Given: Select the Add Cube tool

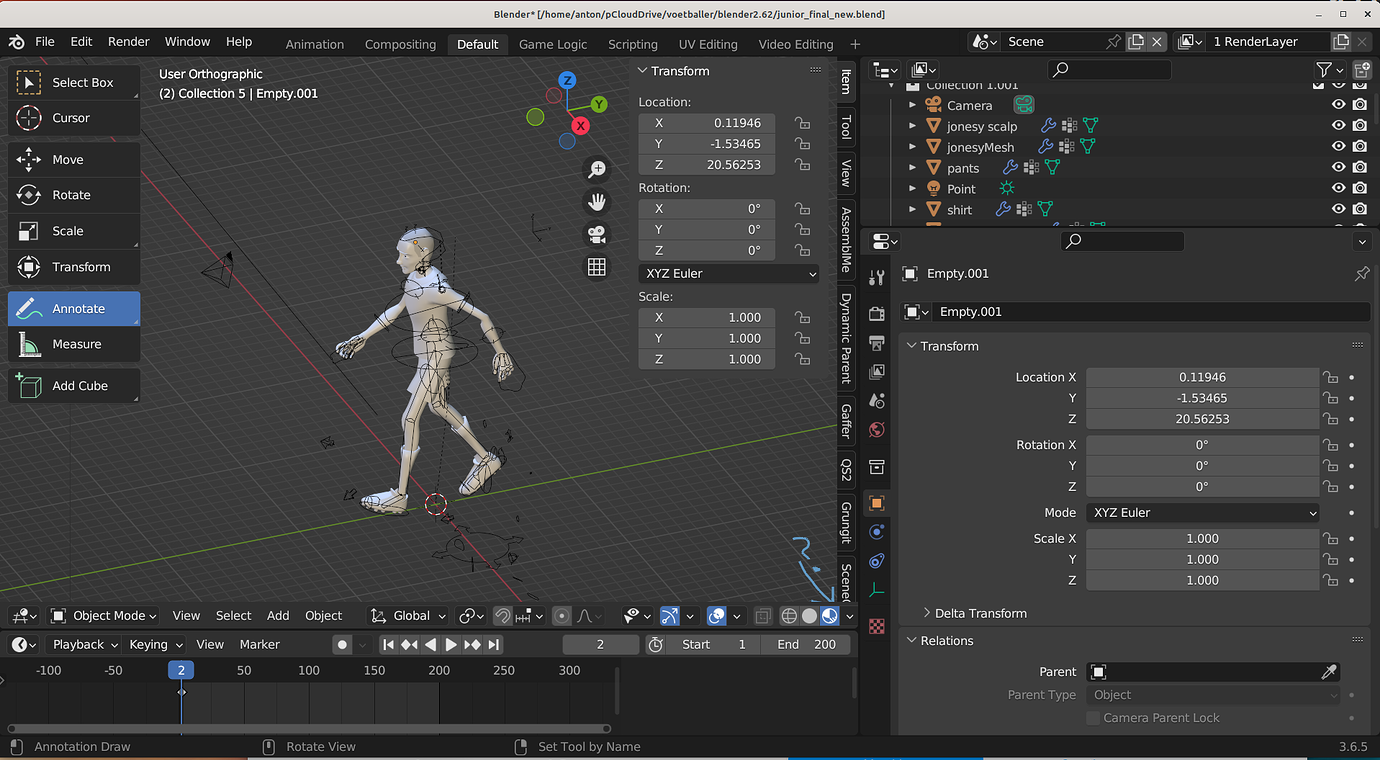Looking at the screenshot, I should (x=74, y=386).
